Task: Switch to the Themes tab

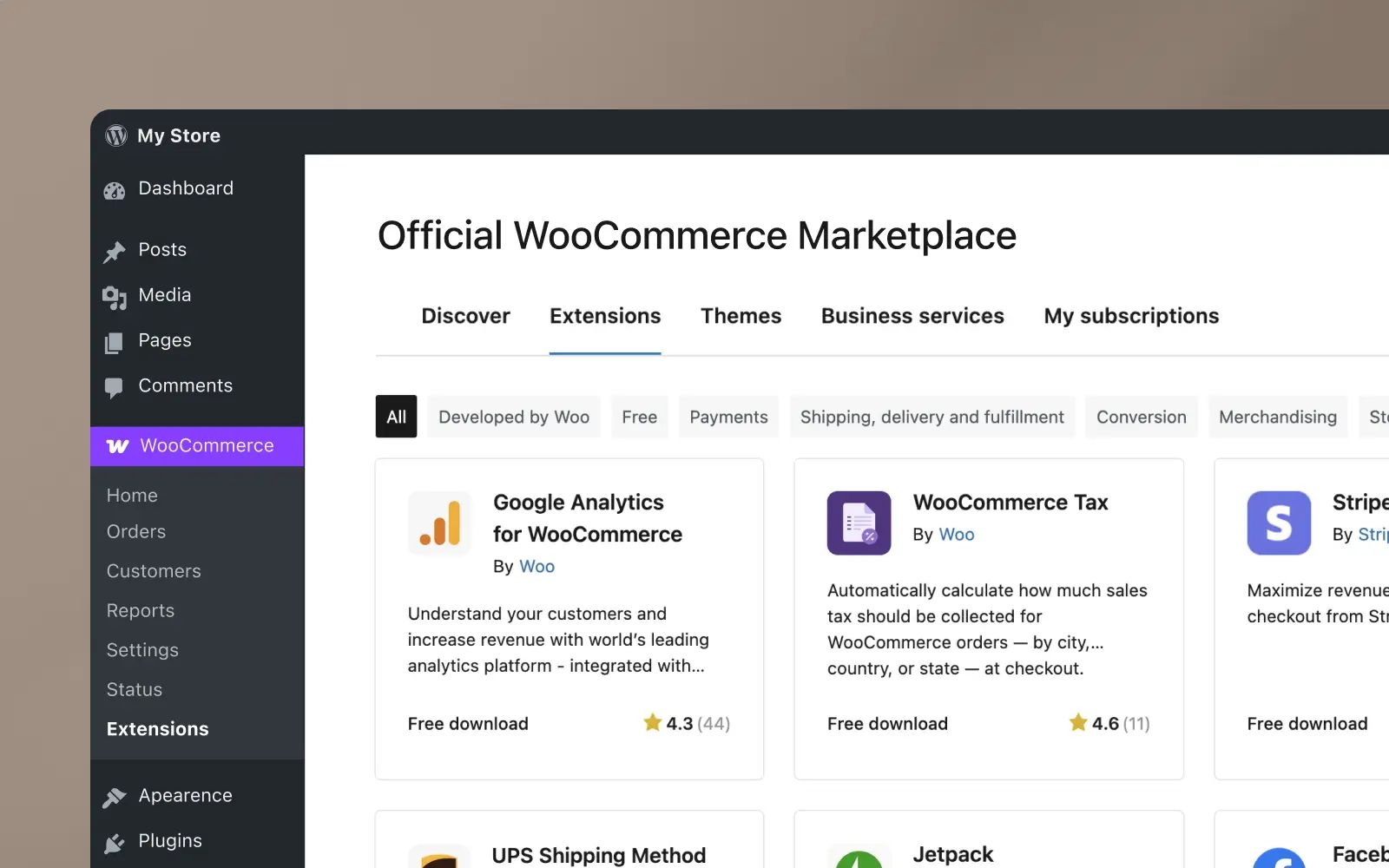Action: pyautogui.click(x=741, y=316)
